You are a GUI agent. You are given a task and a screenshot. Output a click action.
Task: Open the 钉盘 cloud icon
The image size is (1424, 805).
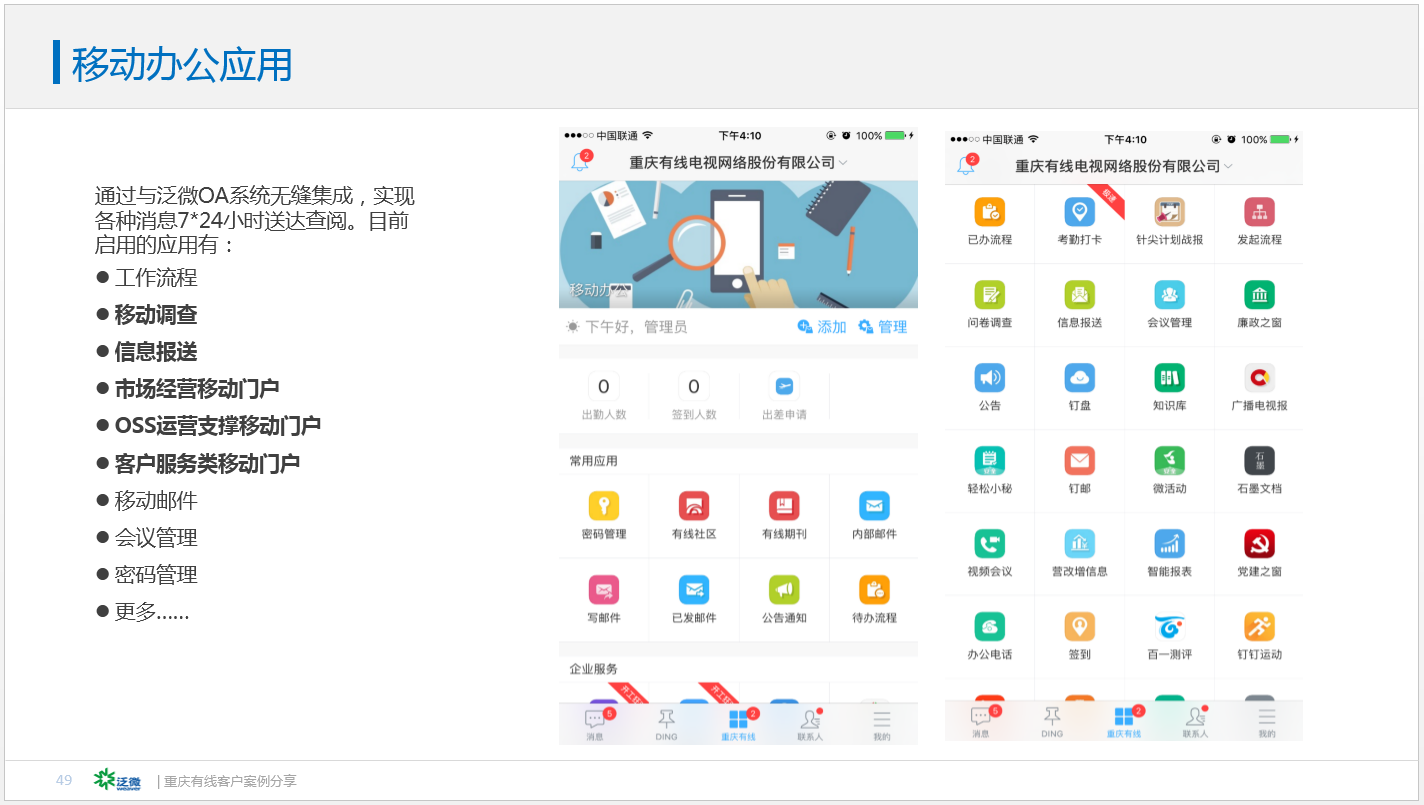[1079, 378]
